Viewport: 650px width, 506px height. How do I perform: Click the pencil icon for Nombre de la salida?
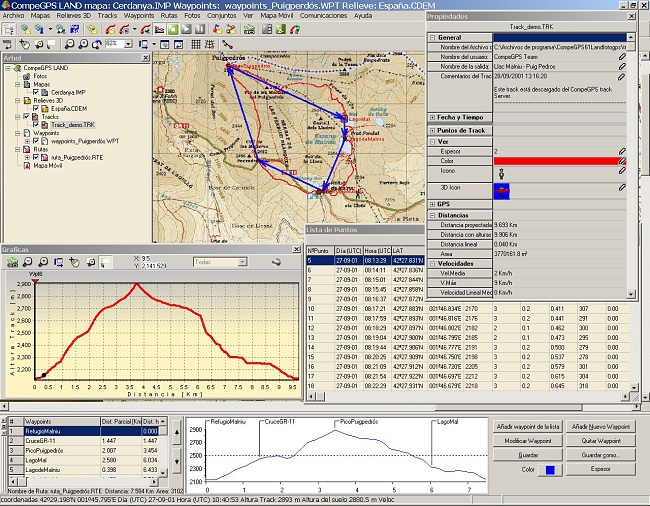click(622, 66)
